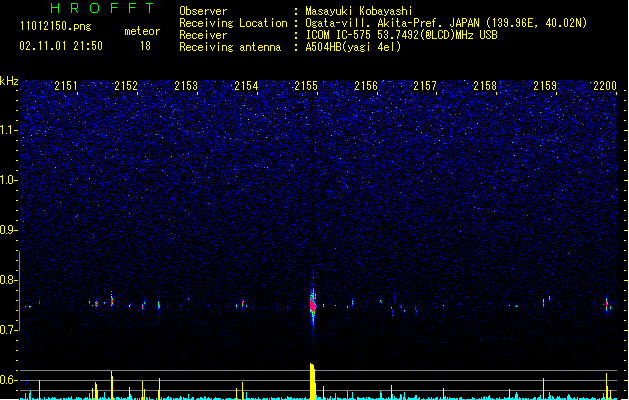Click the "meteor" count label
Viewport: 629px width, 400px height.
click(142, 31)
